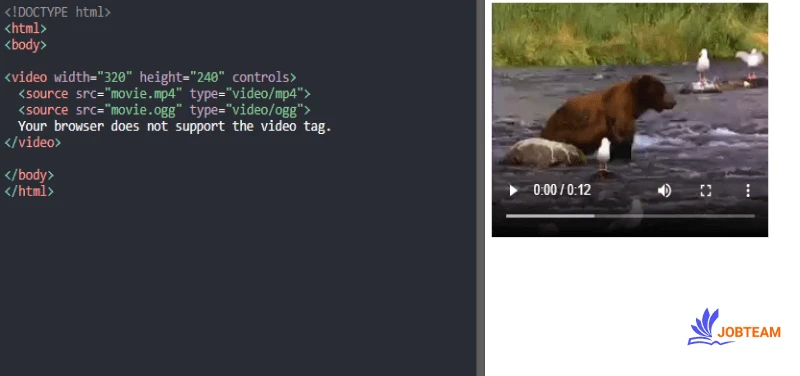Click the video width="320" code line
Viewport: 800px width, 376px height.
point(150,78)
